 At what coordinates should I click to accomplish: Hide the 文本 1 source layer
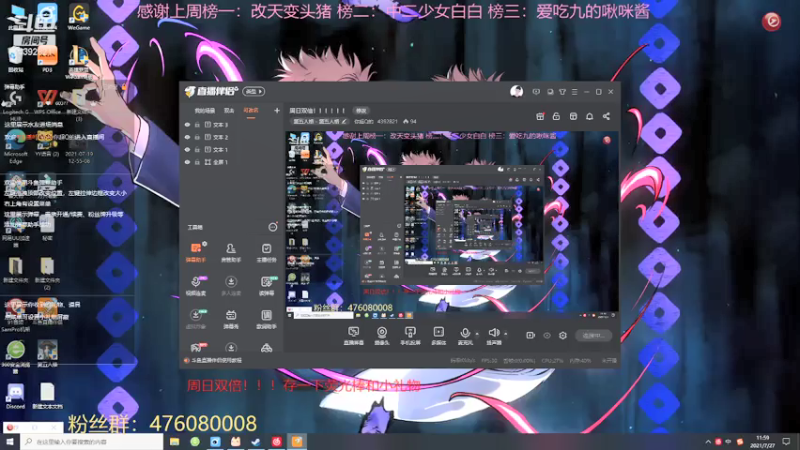(x=187, y=149)
